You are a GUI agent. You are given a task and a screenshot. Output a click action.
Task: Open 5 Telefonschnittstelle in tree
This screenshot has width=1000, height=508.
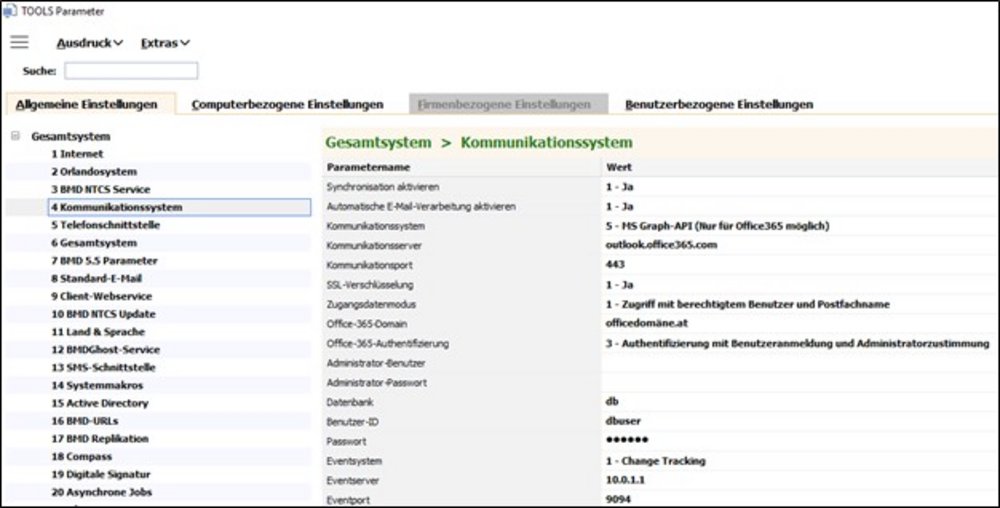(105, 225)
